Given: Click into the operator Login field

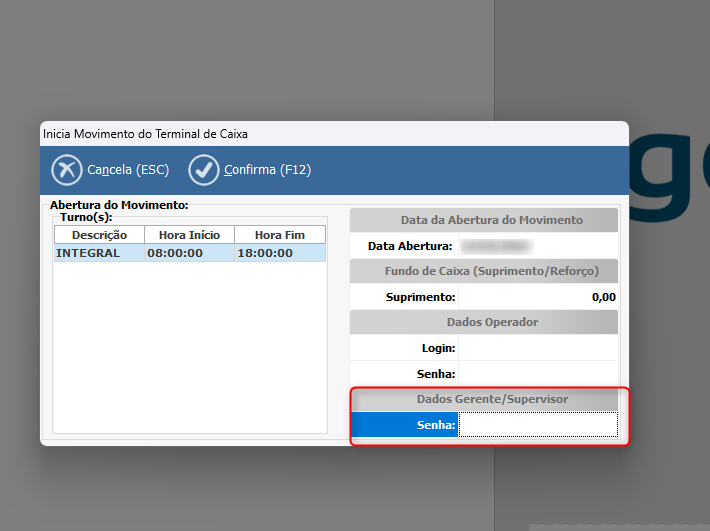Looking at the screenshot, I should tap(537, 348).
